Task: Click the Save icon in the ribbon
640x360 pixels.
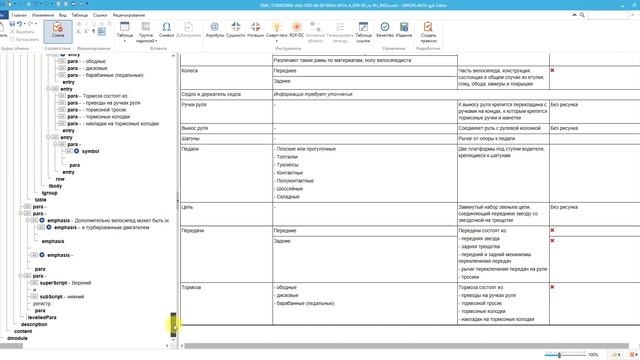Action: pyautogui.click(x=12, y=24)
